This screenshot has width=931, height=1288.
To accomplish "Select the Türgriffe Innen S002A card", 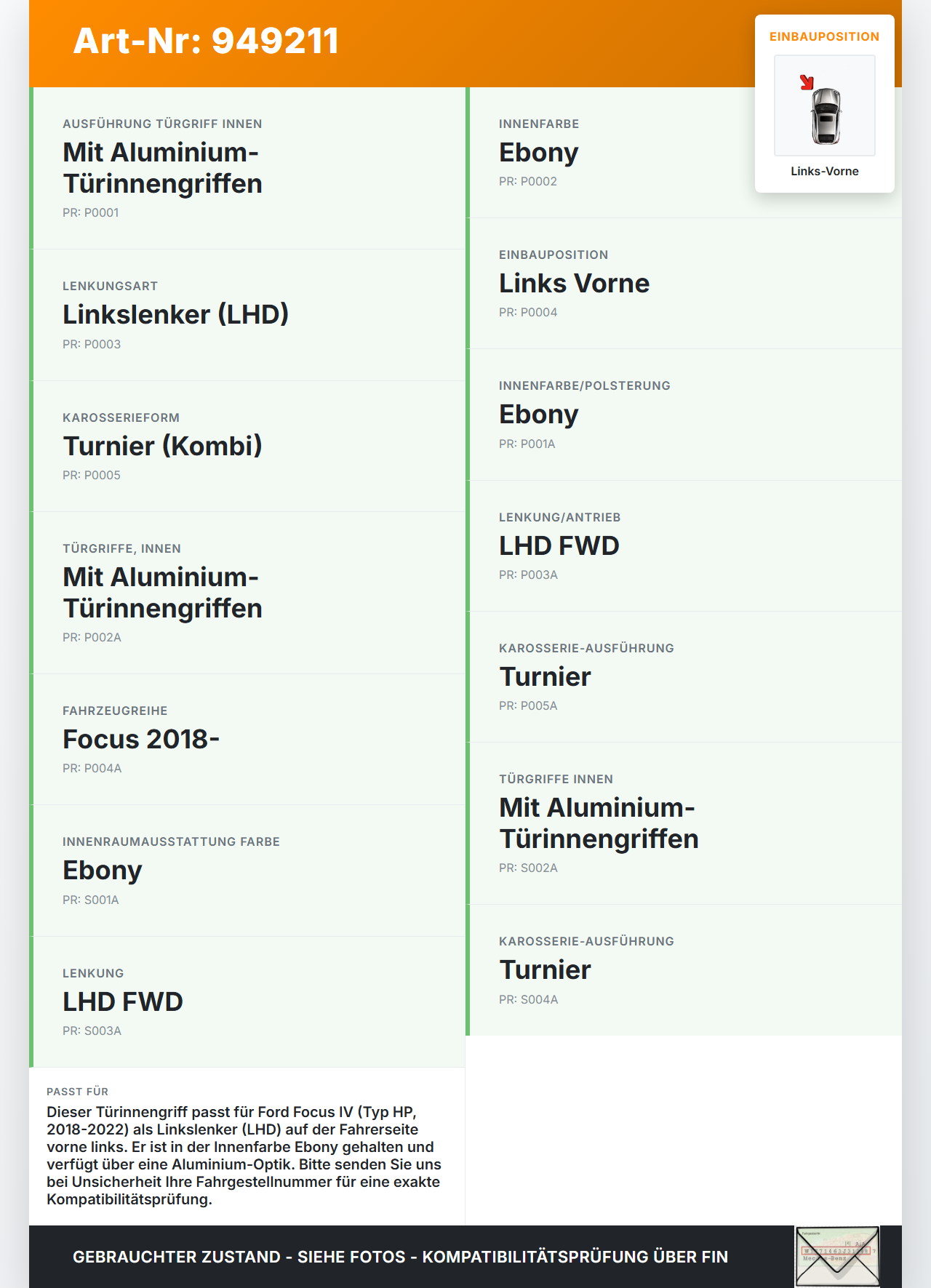I will [684, 823].
